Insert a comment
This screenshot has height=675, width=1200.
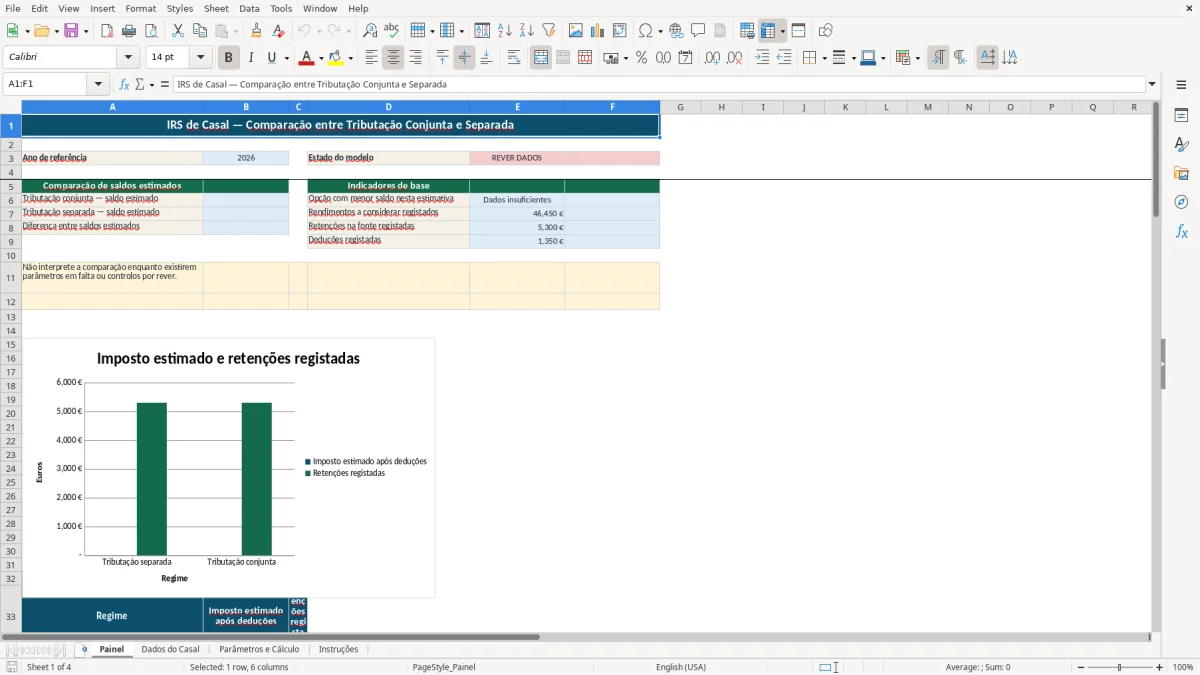click(x=698, y=31)
